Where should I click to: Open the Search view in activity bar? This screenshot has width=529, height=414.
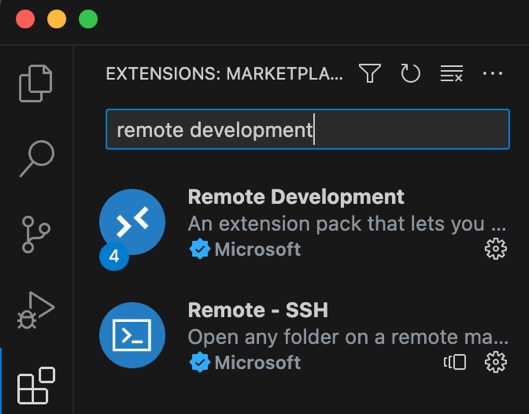pos(37,159)
